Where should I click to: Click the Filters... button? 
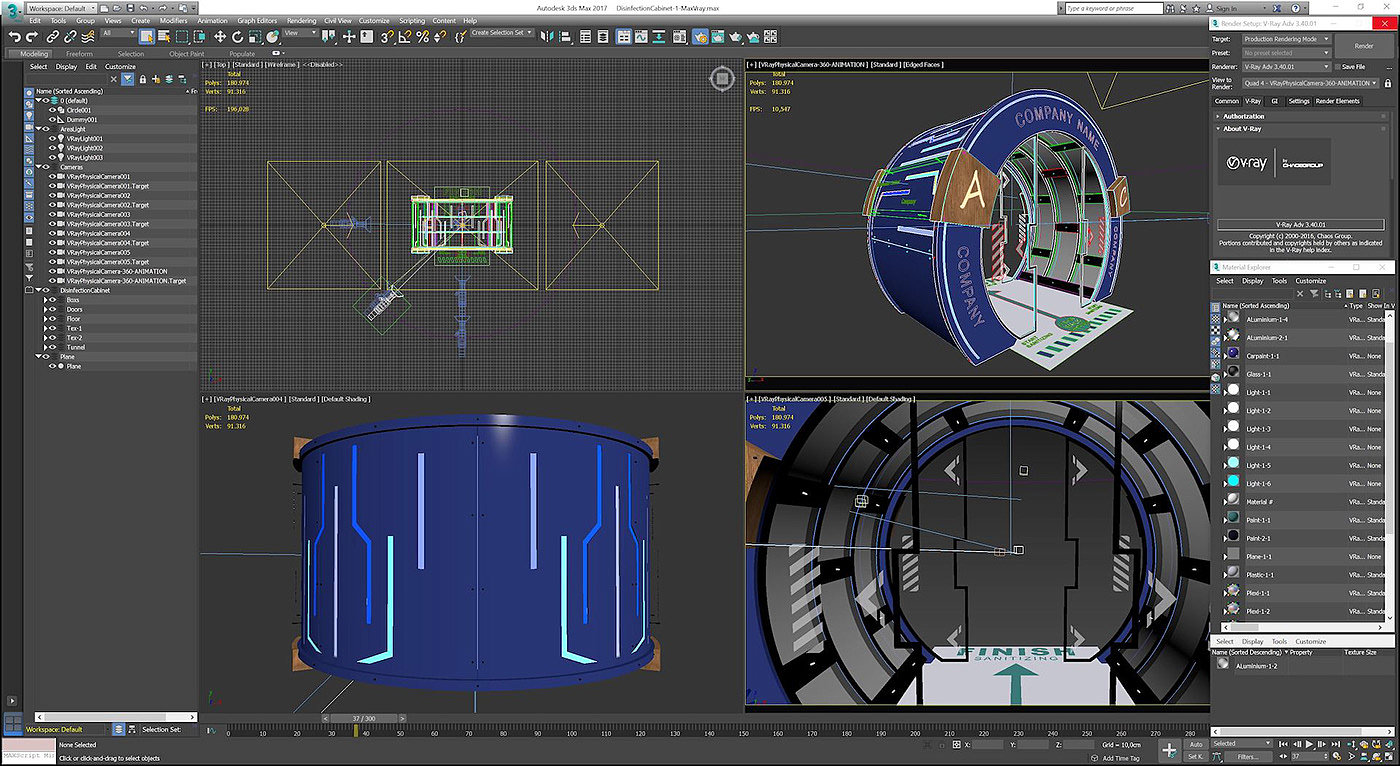[x=1247, y=757]
